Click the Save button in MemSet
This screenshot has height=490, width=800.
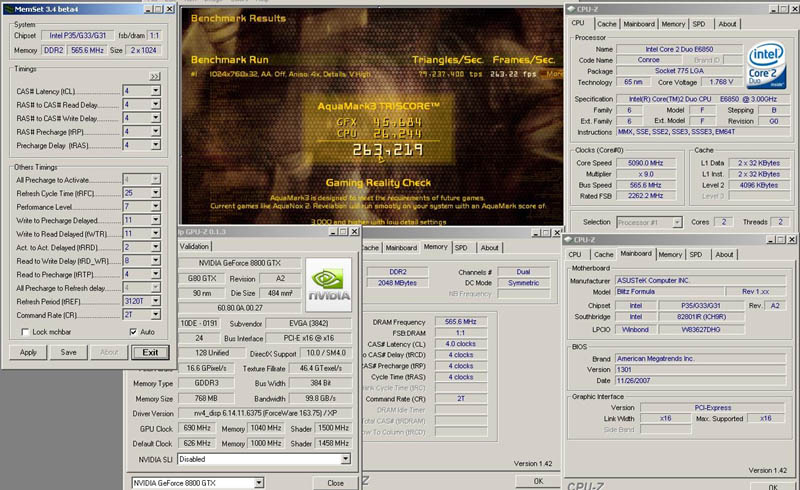[x=68, y=352]
